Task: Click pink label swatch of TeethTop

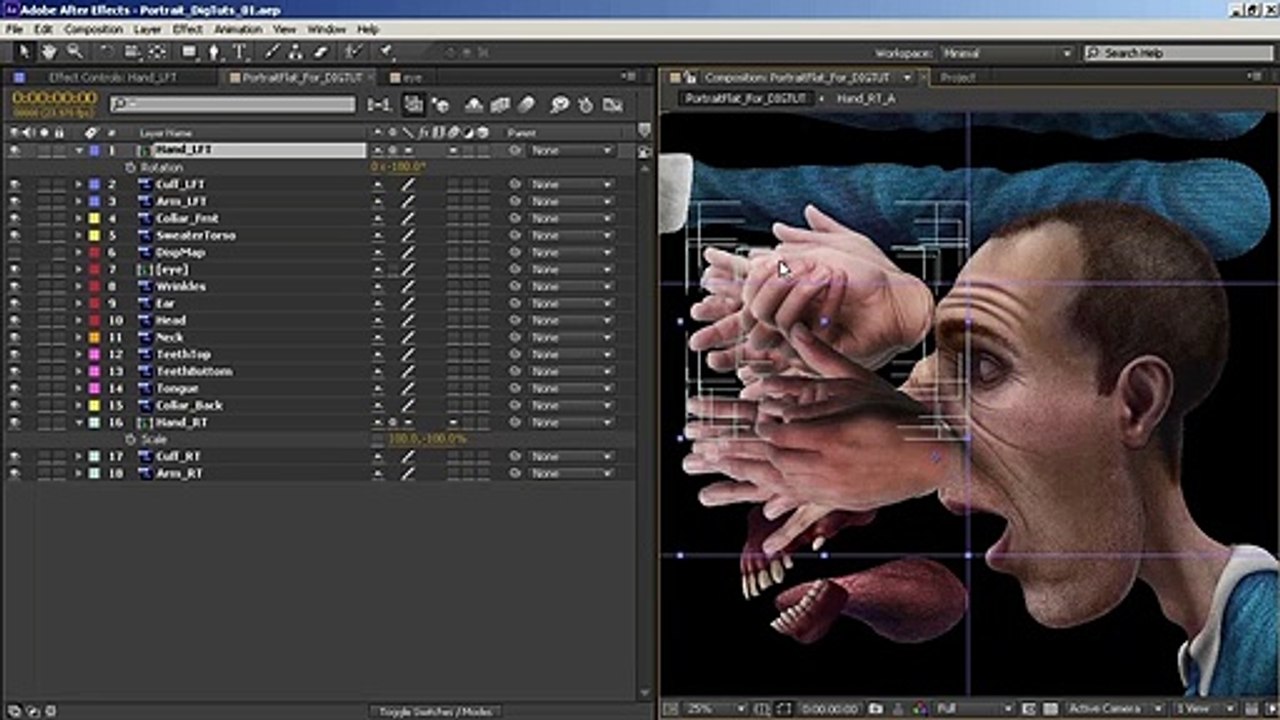Action: point(94,354)
